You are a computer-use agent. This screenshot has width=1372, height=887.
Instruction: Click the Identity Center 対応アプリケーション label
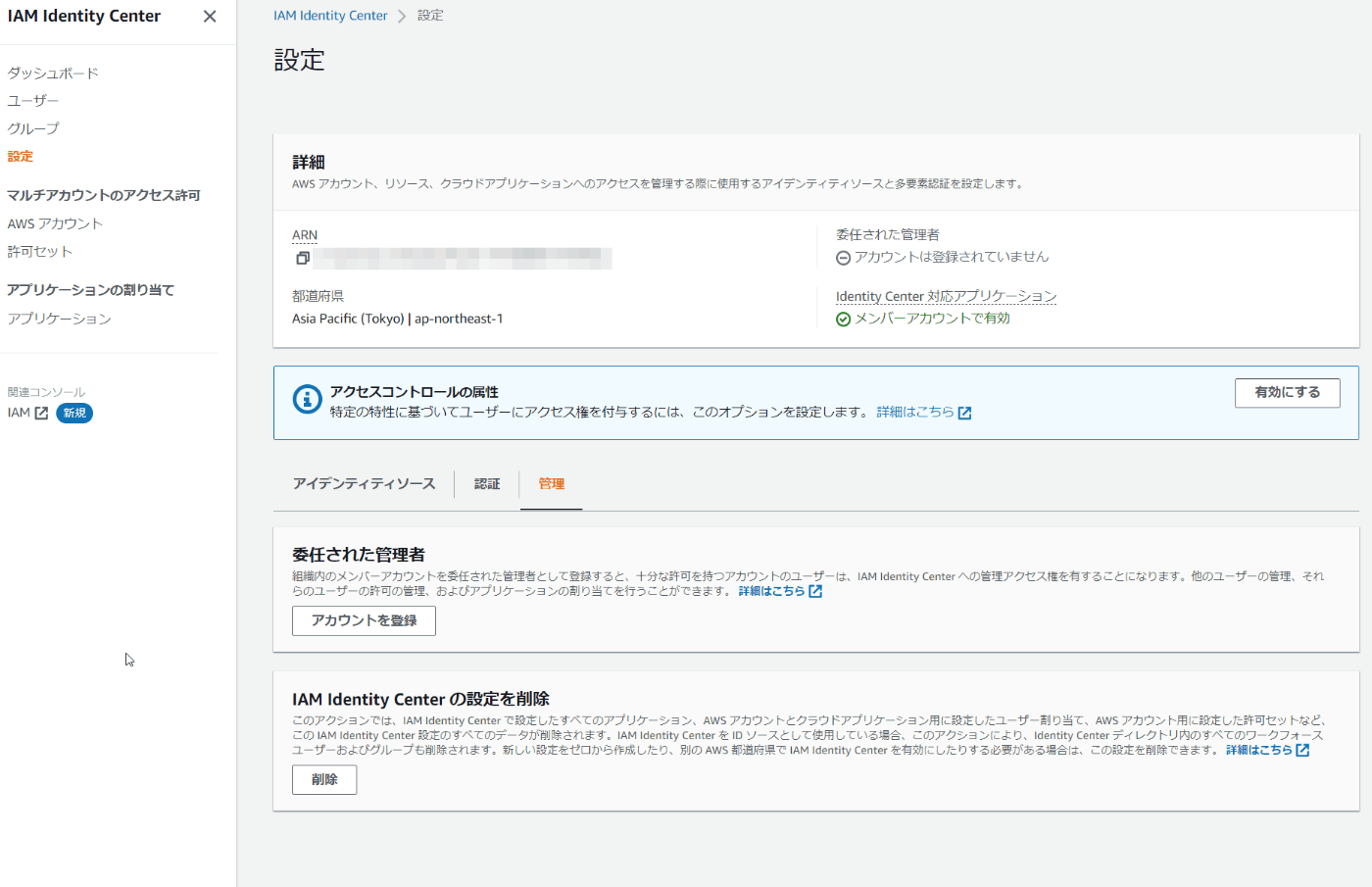946,296
